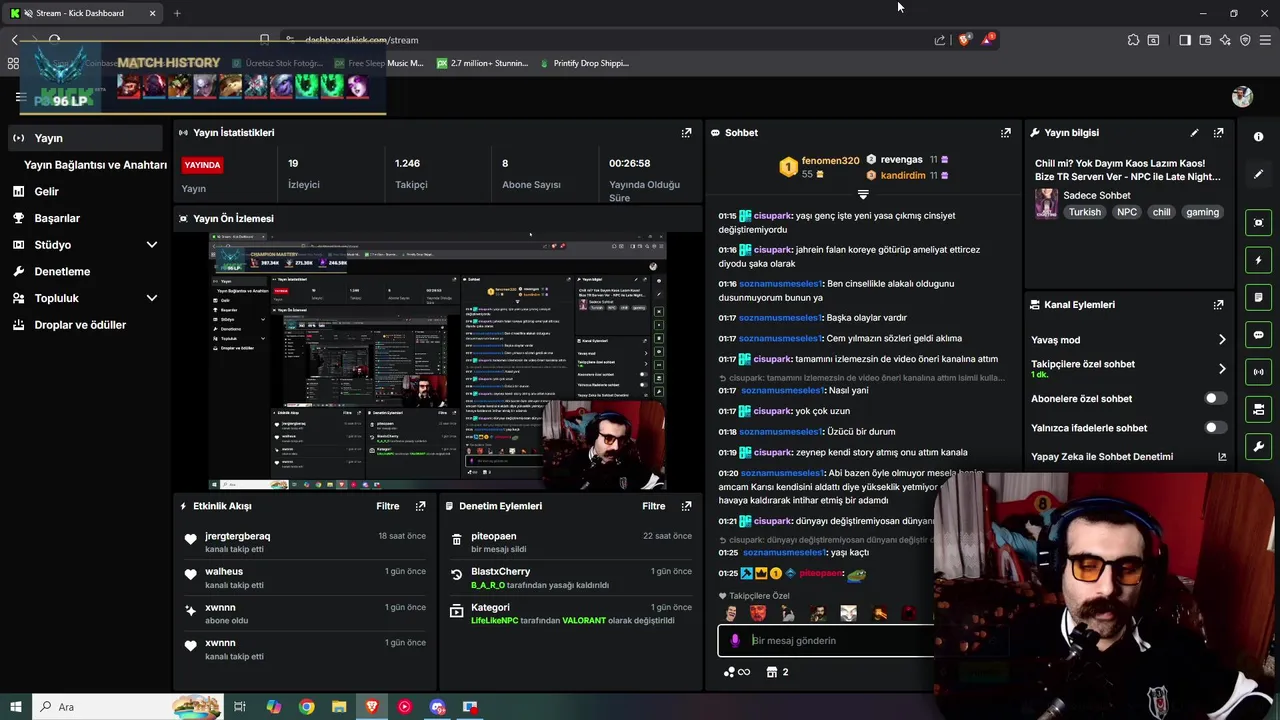The image size is (1280, 720).
Task: Edit stream info with pencil in Yayın bilgisi header
Action: coord(1194,132)
